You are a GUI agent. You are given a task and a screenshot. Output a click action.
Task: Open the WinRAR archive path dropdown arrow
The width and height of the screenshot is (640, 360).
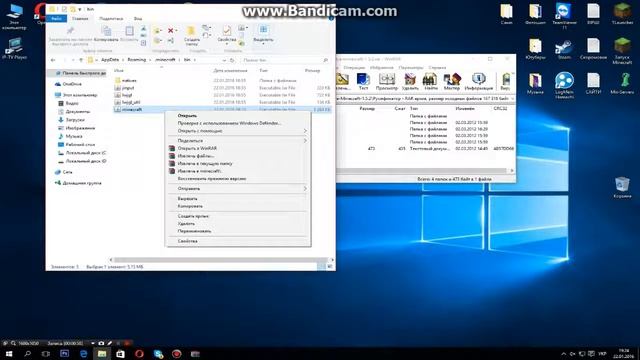[x=512, y=99]
